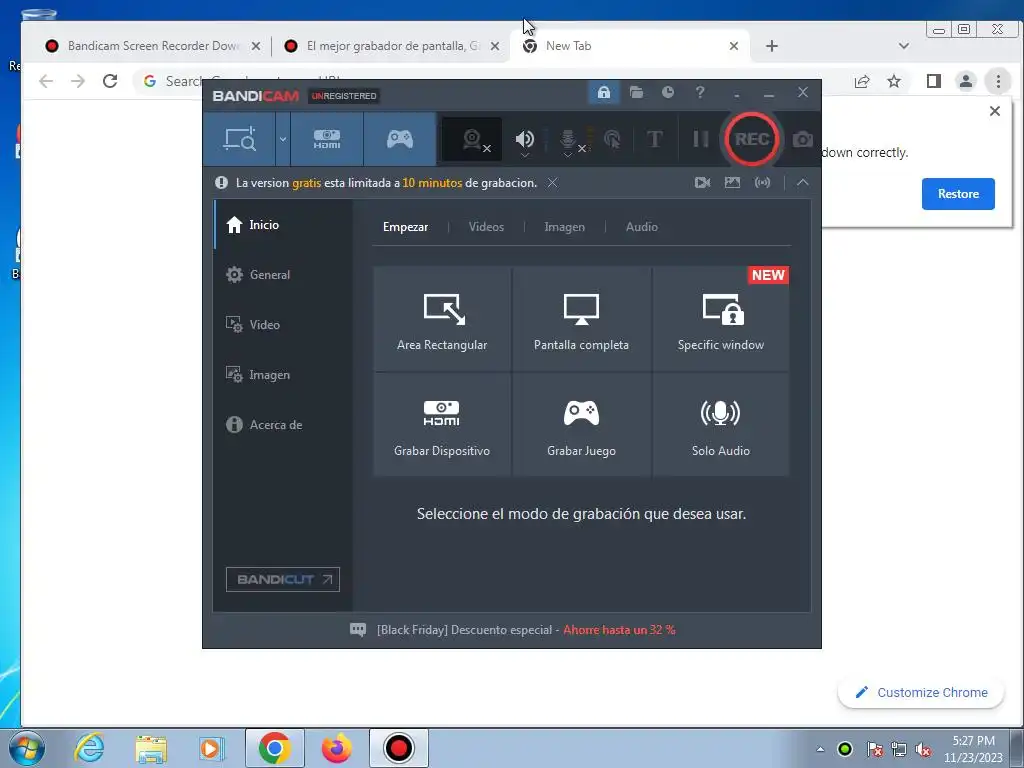The width and height of the screenshot is (1024, 768).
Task: Choose Grabar Juego mode
Action: [581, 424]
